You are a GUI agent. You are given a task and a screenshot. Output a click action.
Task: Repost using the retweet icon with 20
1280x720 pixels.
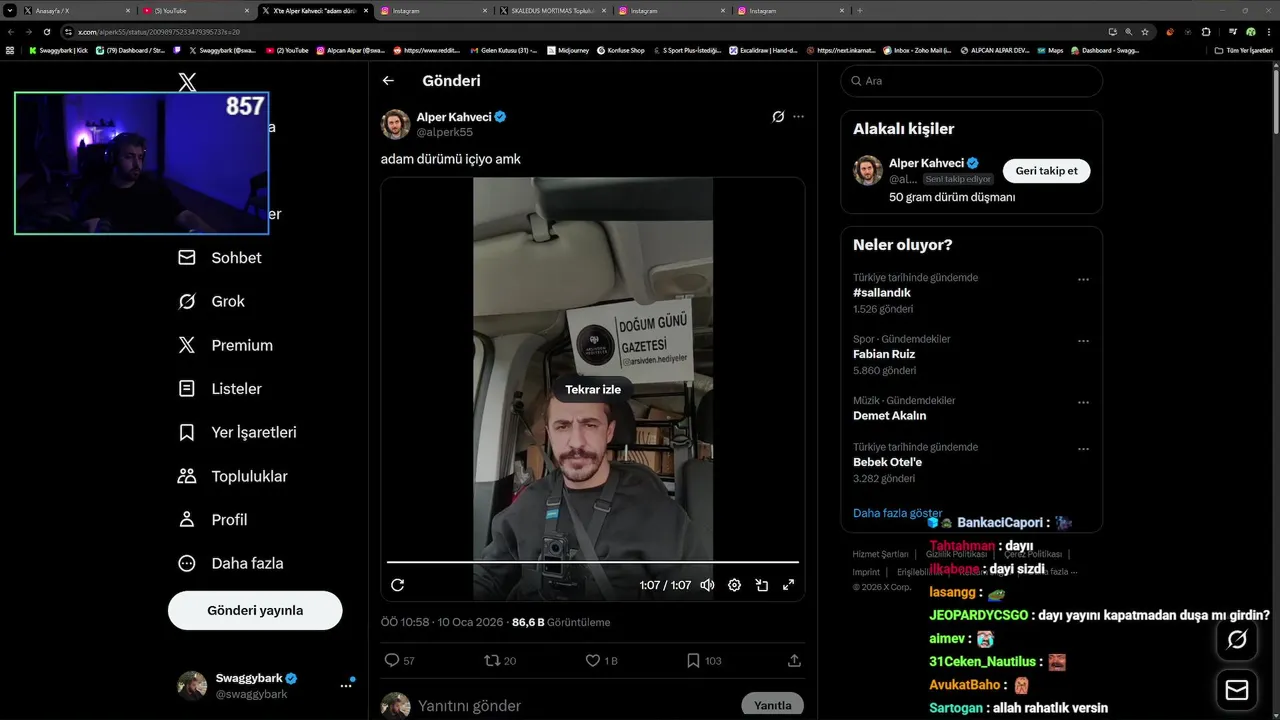click(x=500, y=661)
